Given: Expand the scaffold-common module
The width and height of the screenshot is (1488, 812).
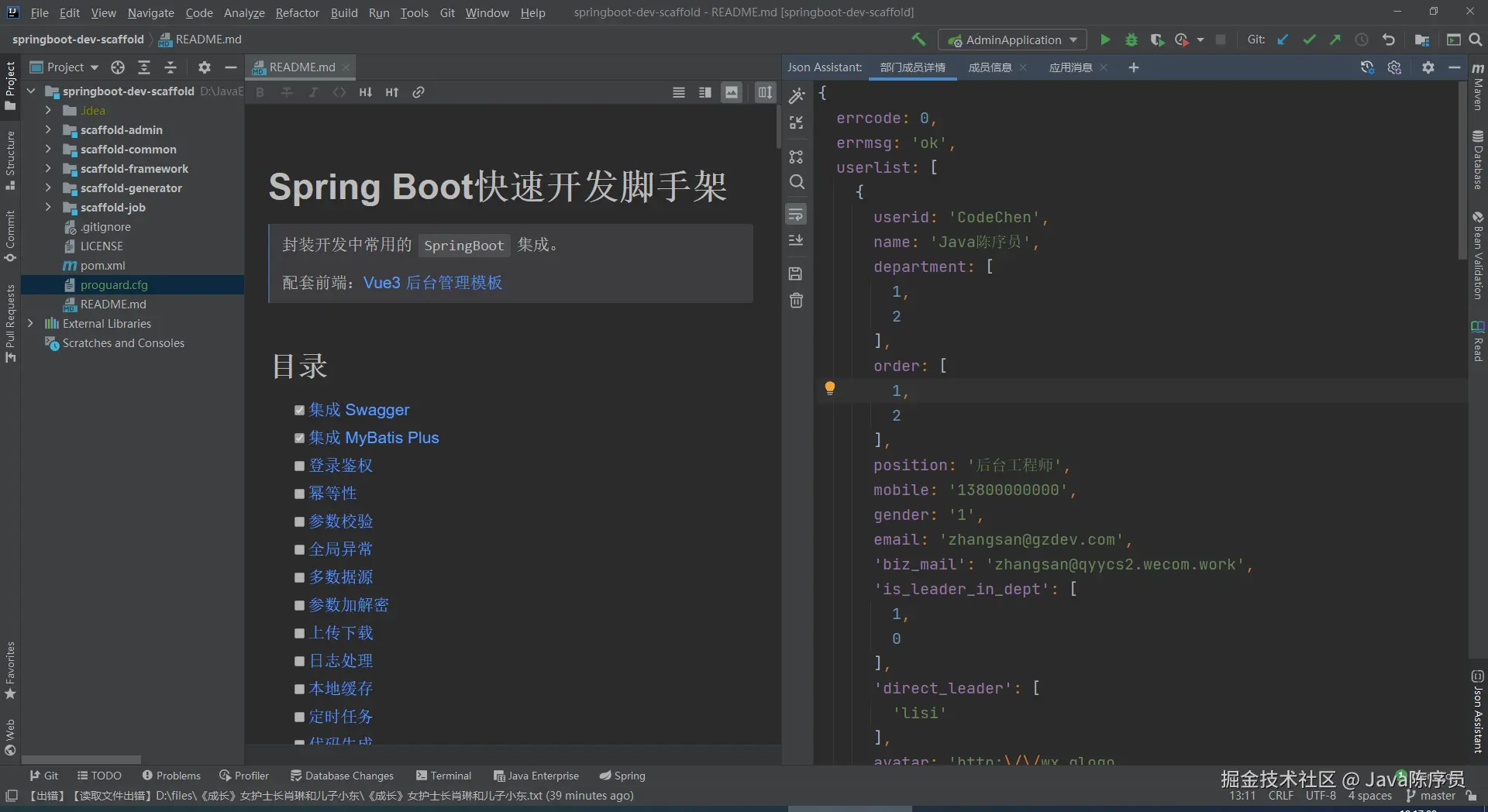Looking at the screenshot, I should pyautogui.click(x=48, y=150).
